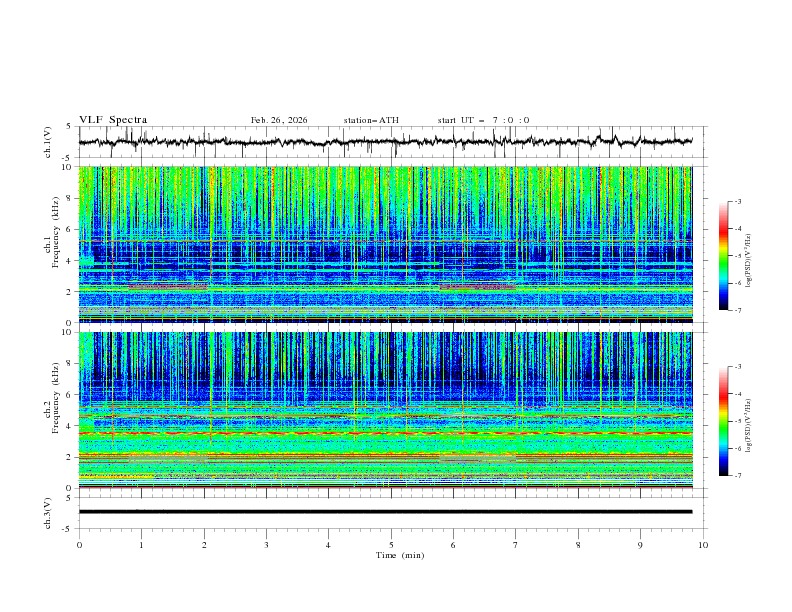Image resolution: width=792 pixels, height=612 pixels.
Task: Select the date 'Feb. 26, 2026'
Action: point(279,120)
